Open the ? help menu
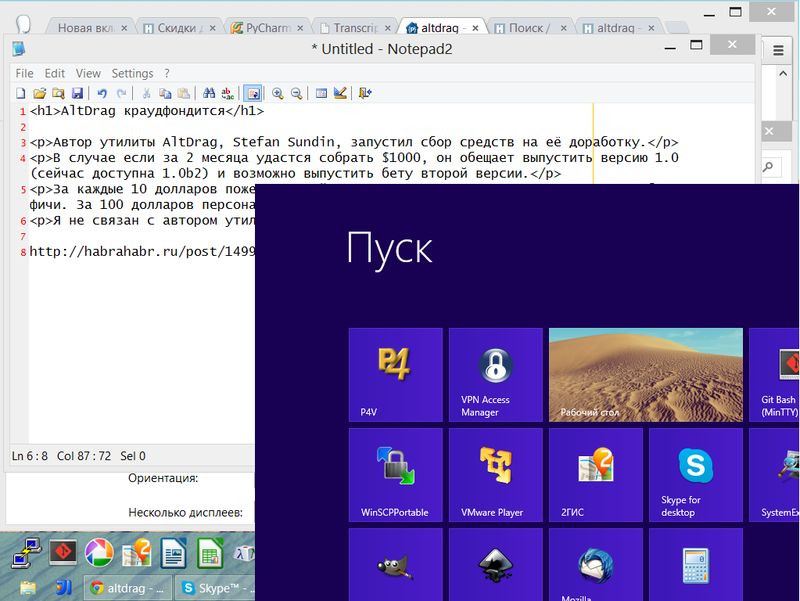This screenshot has height=601, width=800. pos(167,73)
